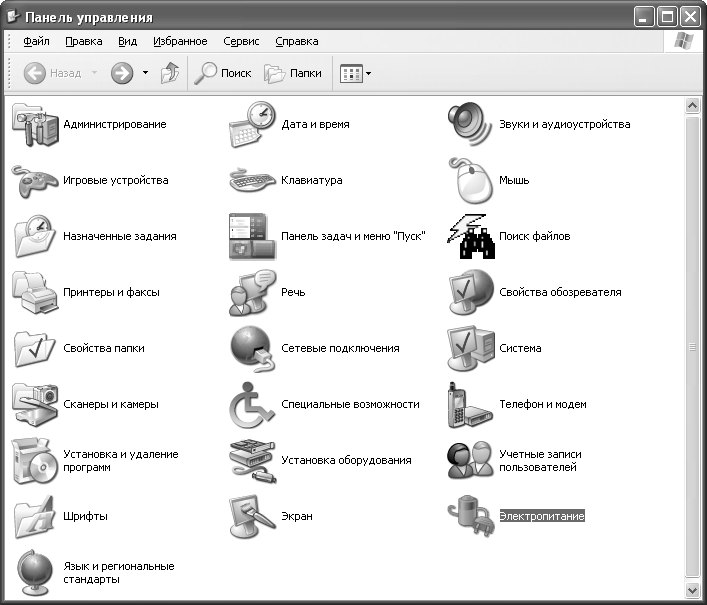Click the Панель управления title bar icon

(14, 17)
